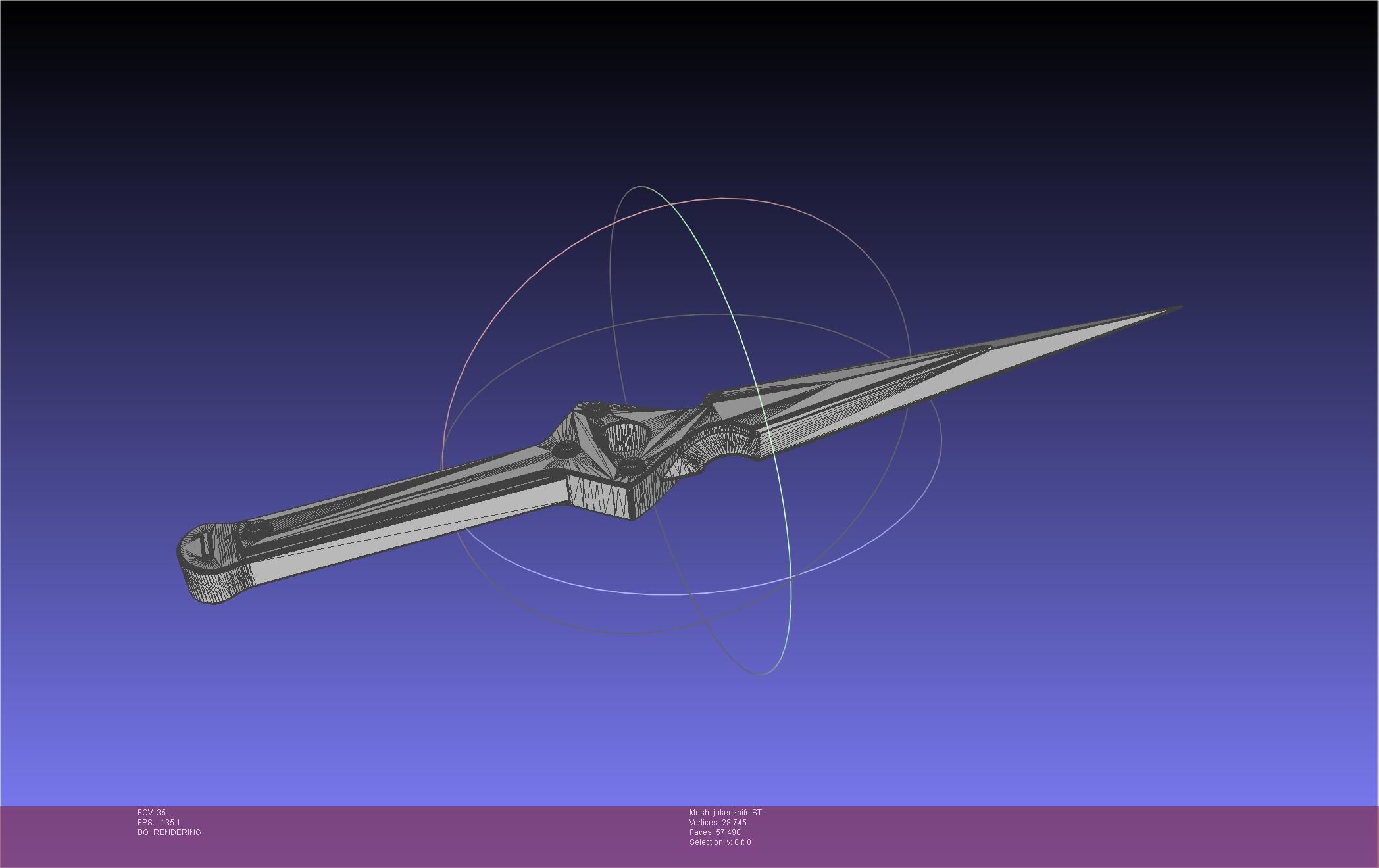Click the BO_RENDERING status text
Screen dimensions: 1379x868
169,832
